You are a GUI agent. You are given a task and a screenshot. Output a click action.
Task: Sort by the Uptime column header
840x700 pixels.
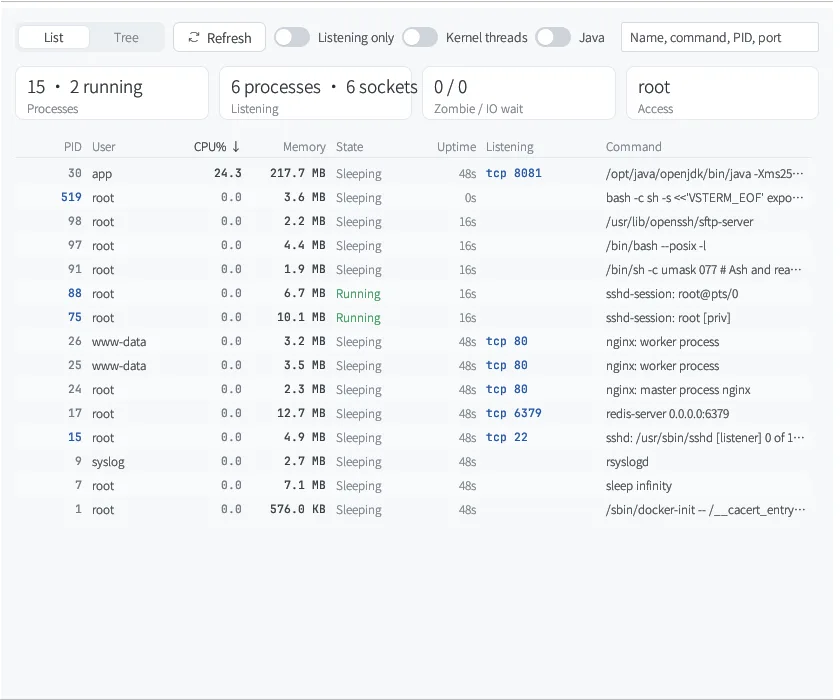click(x=456, y=147)
